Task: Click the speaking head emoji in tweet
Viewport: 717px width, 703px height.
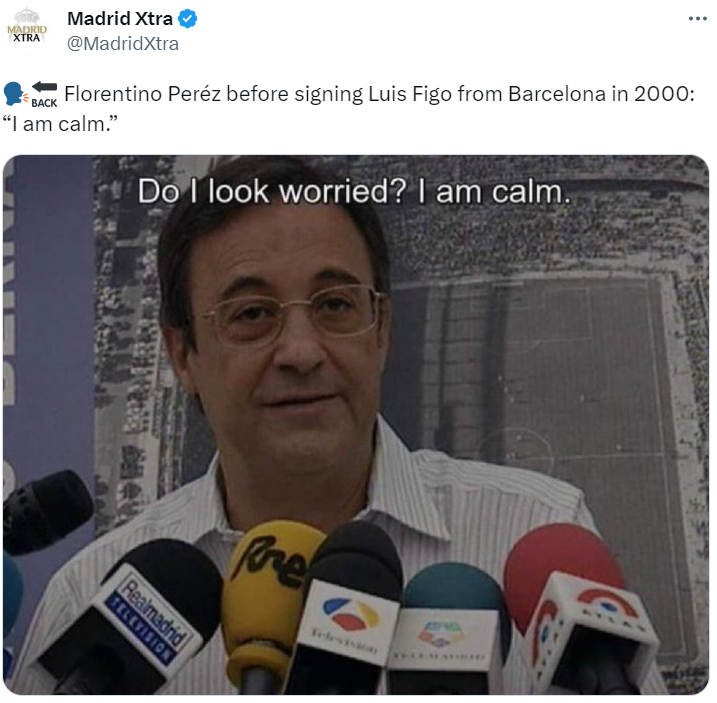Action: (x=16, y=94)
